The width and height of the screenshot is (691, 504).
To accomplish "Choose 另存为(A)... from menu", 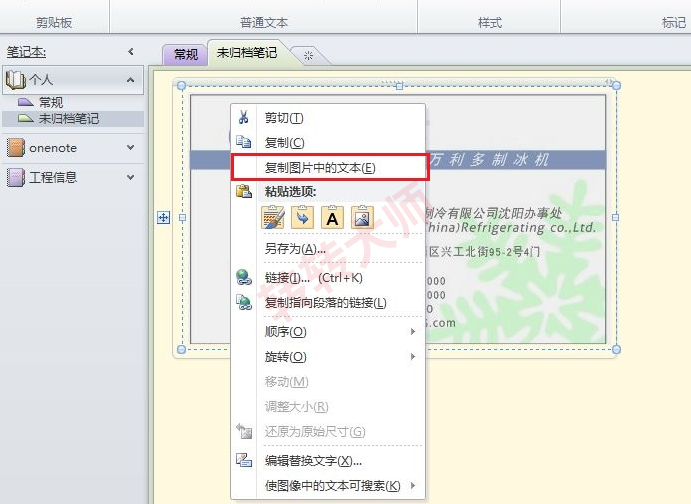I will point(328,248).
